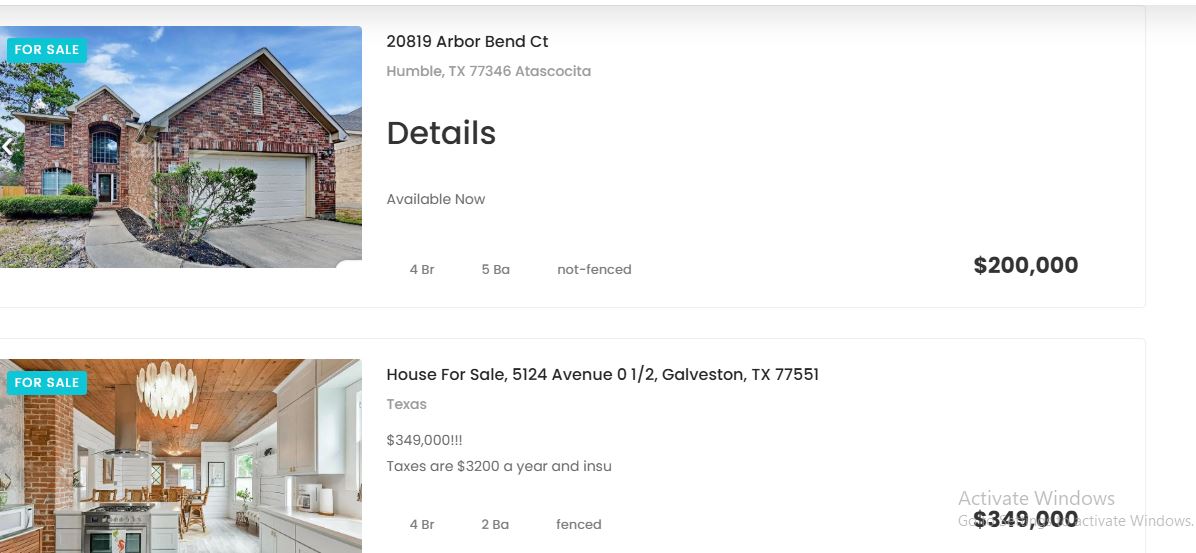This screenshot has height=553, width=1196.
Task: Click the Available Now text
Action: (x=436, y=199)
